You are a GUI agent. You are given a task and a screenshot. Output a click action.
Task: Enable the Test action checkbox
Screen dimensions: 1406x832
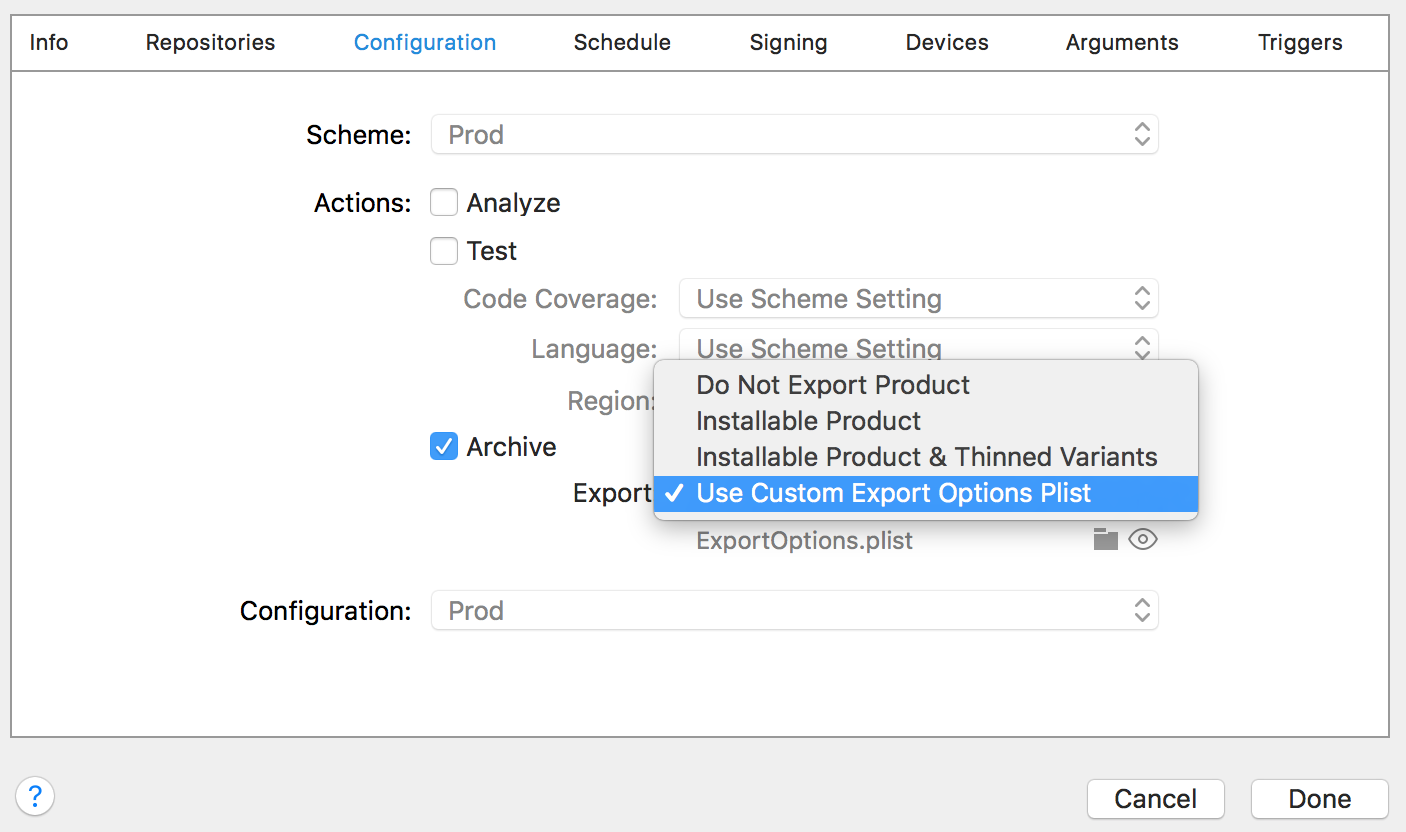[x=444, y=251]
